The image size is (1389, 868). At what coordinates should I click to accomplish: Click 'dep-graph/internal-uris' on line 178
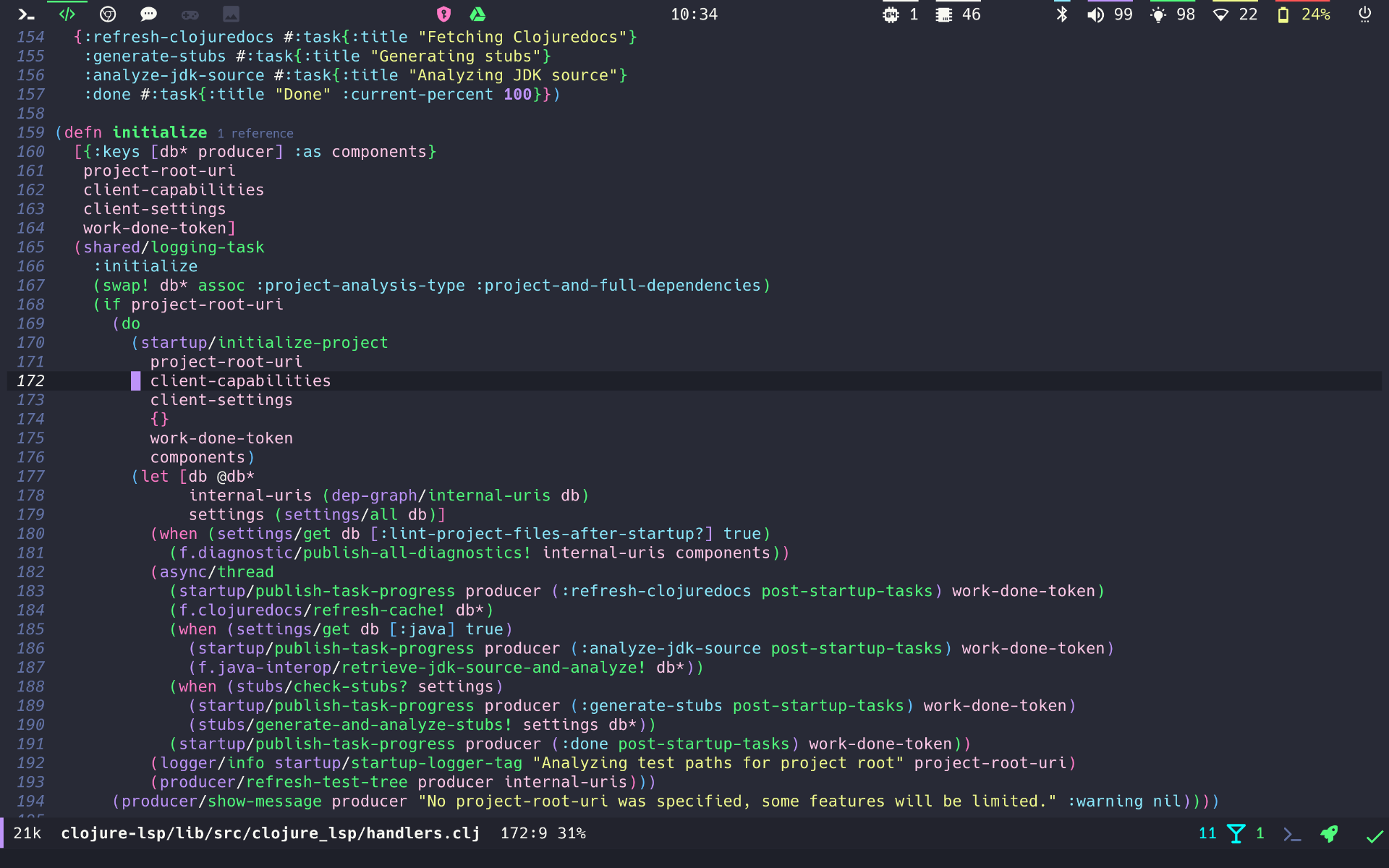(441, 495)
